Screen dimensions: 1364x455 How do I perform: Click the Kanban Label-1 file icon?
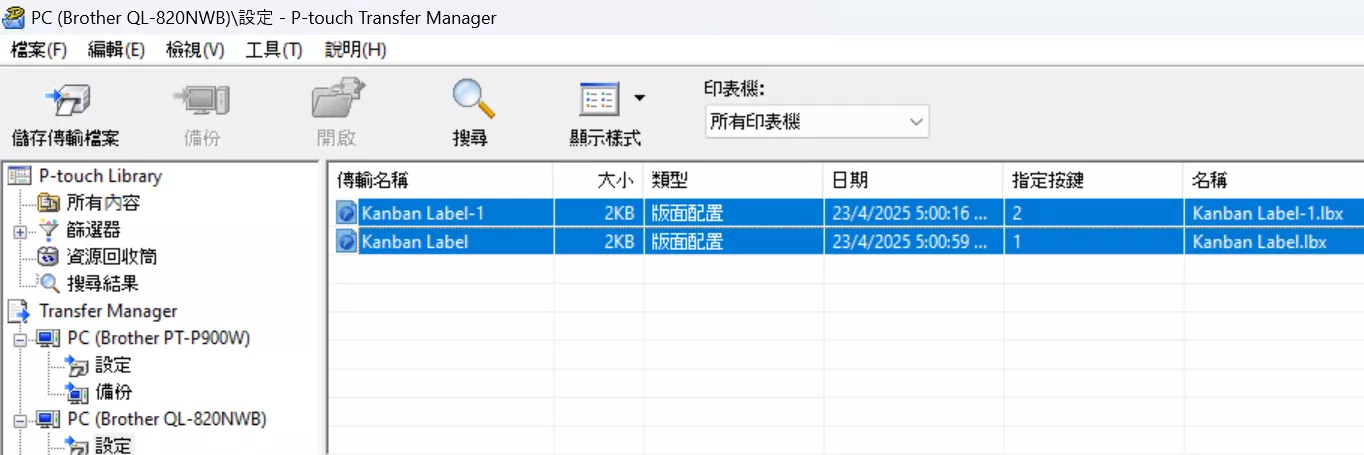coord(346,213)
